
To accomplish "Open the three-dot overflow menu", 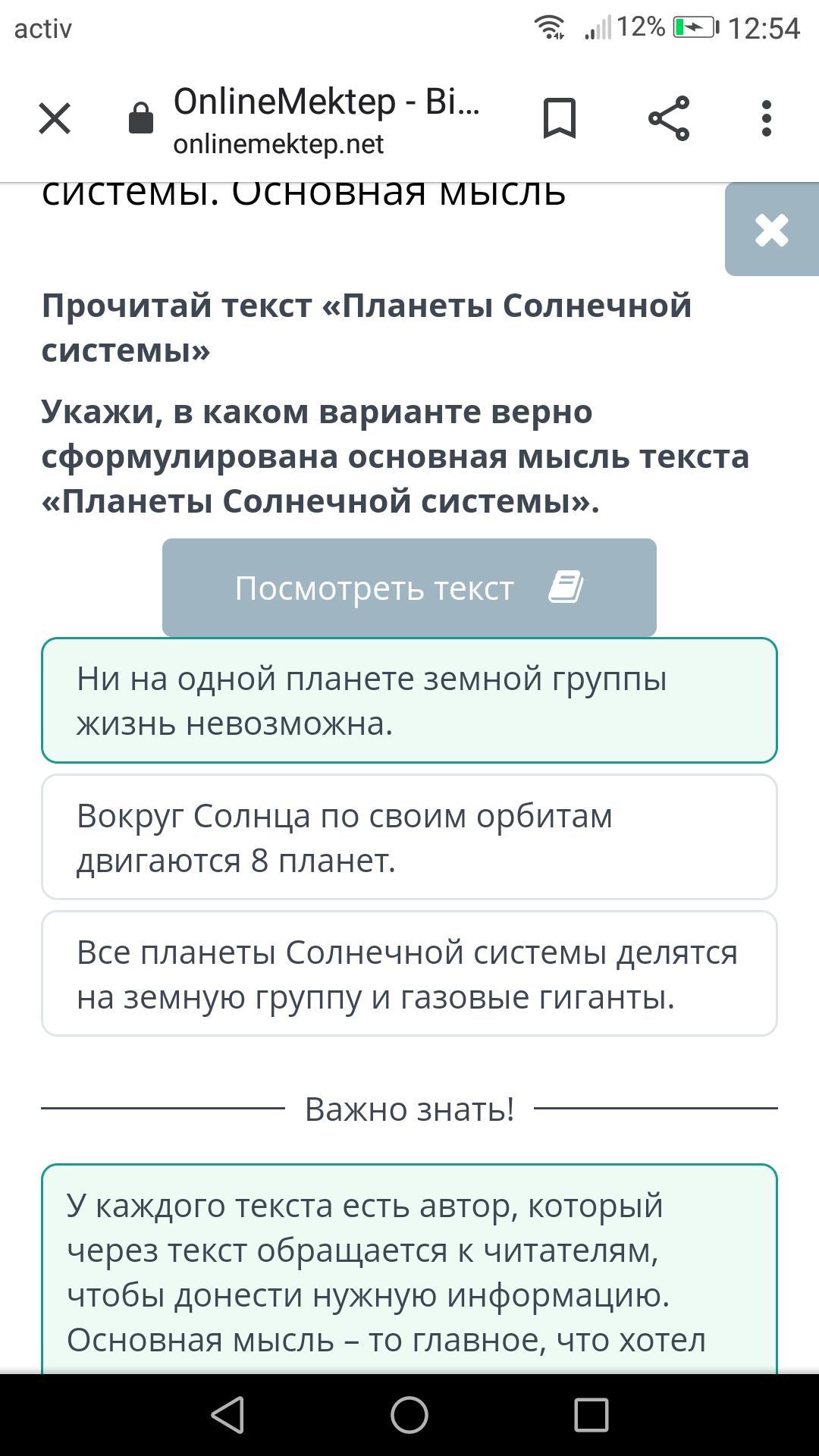I will pos(767,118).
